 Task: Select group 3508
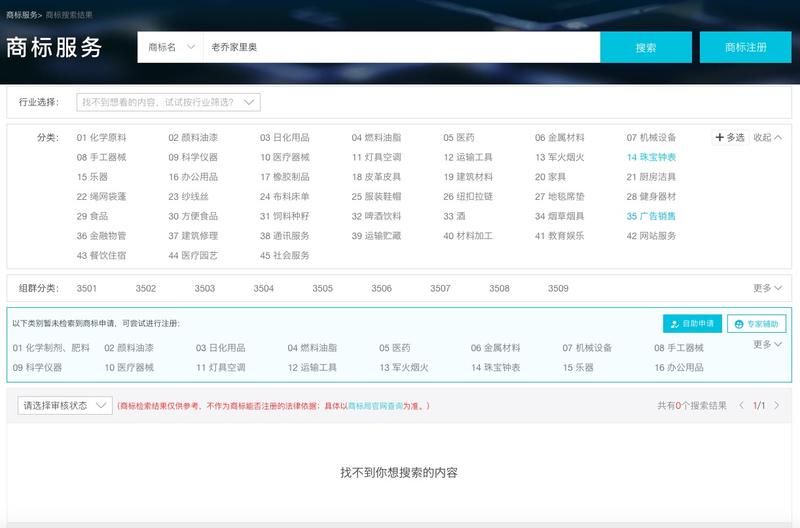(x=499, y=288)
